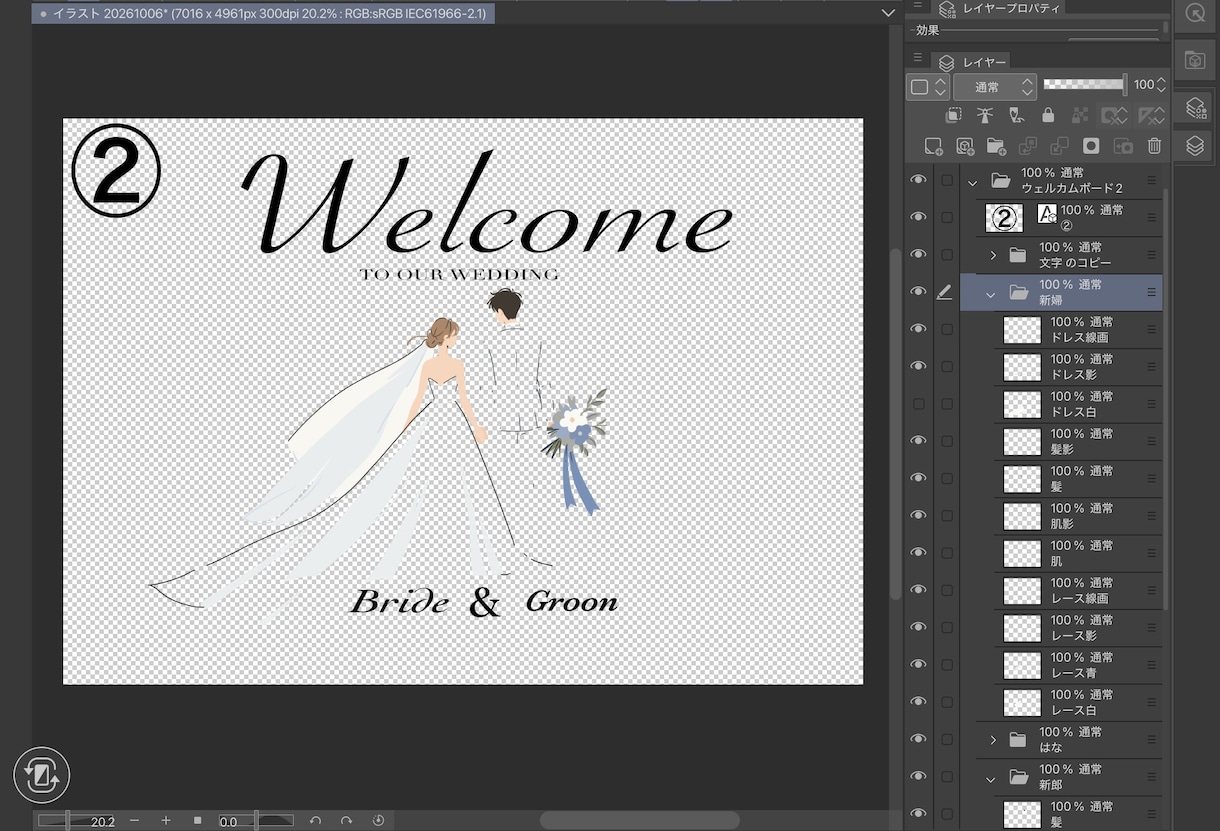Create a new raster layer
The image size is (1220, 831).
point(933,146)
